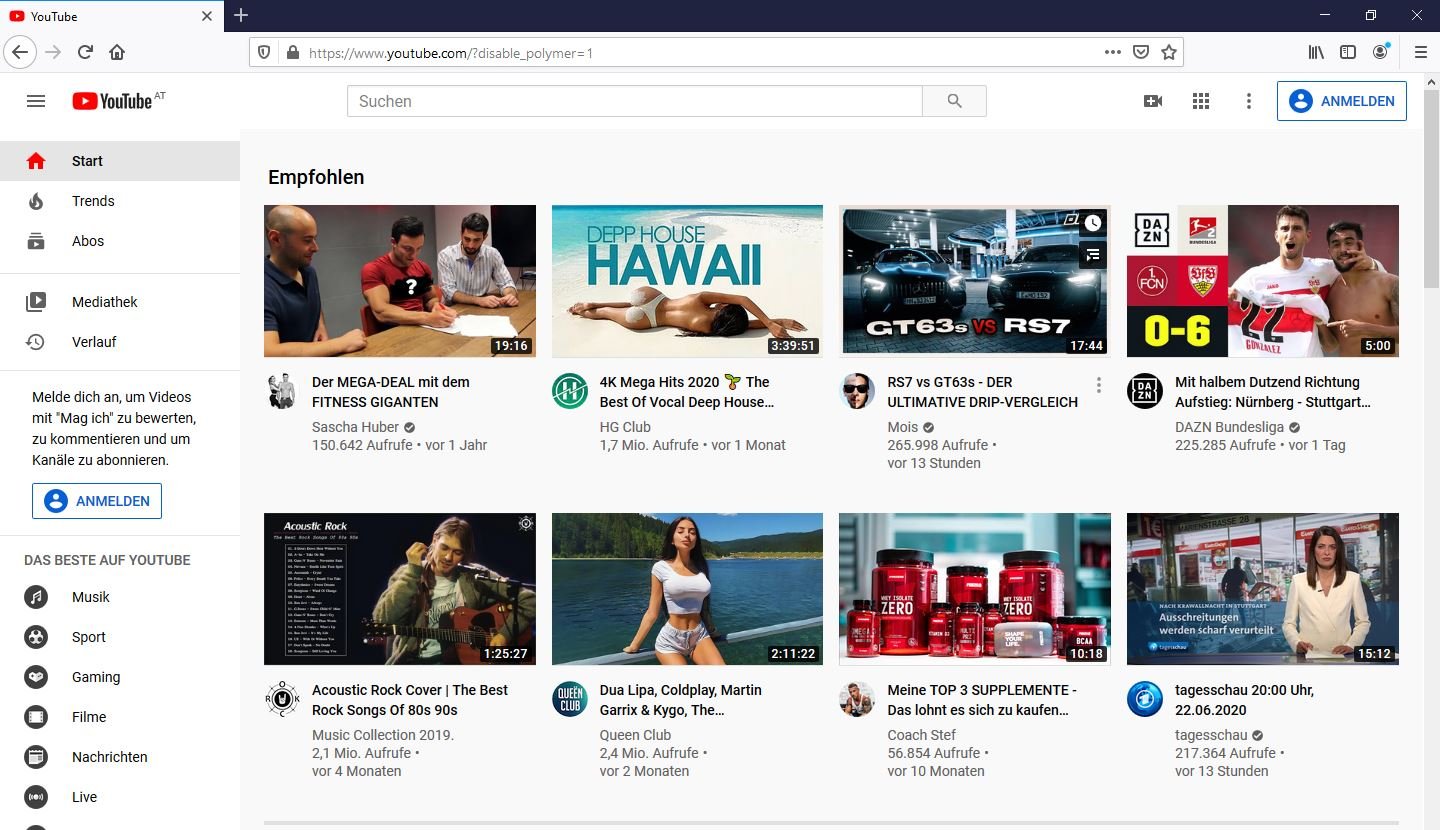The image size is (1440, 830).
Task: Open DEPP HOUSE HAWAII video thumbnail
Action: coord(687,281)
